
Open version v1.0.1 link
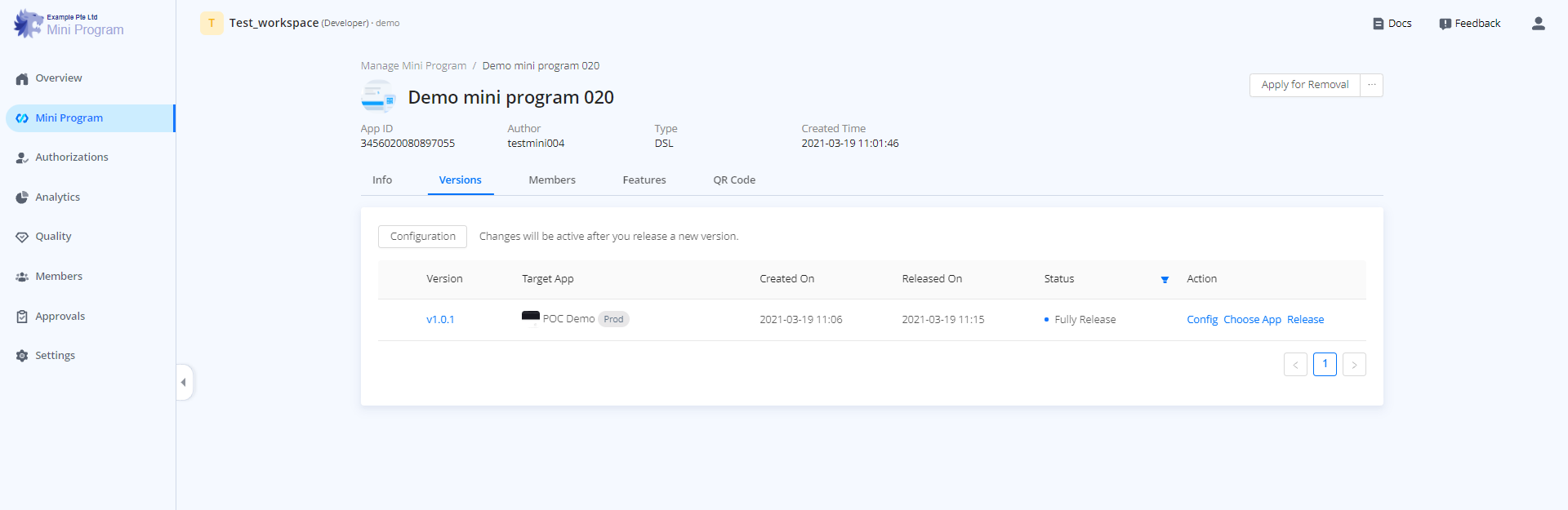[x=440, y=320]
